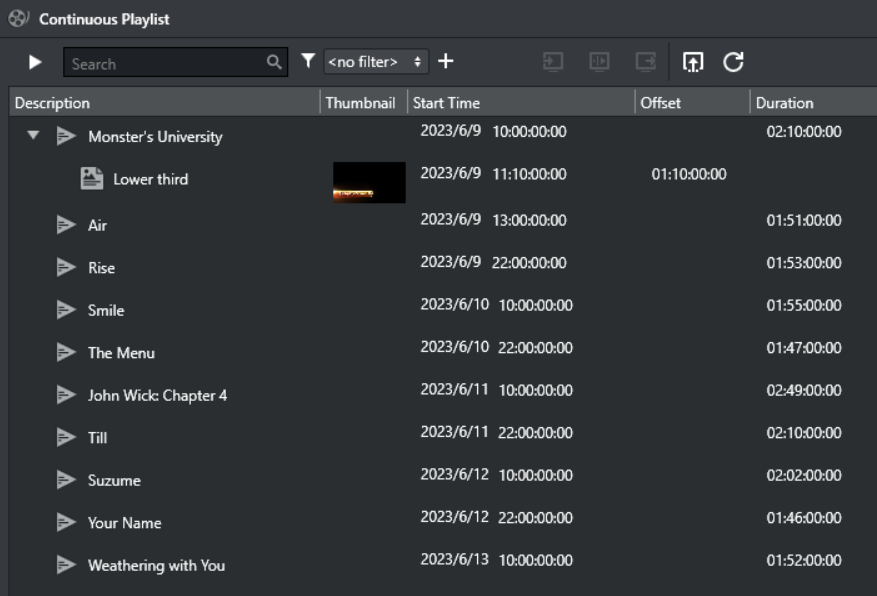This screenshot has height=596, width=877.
Task: Click the search magnifier icon
Action: tap(273, 63)
